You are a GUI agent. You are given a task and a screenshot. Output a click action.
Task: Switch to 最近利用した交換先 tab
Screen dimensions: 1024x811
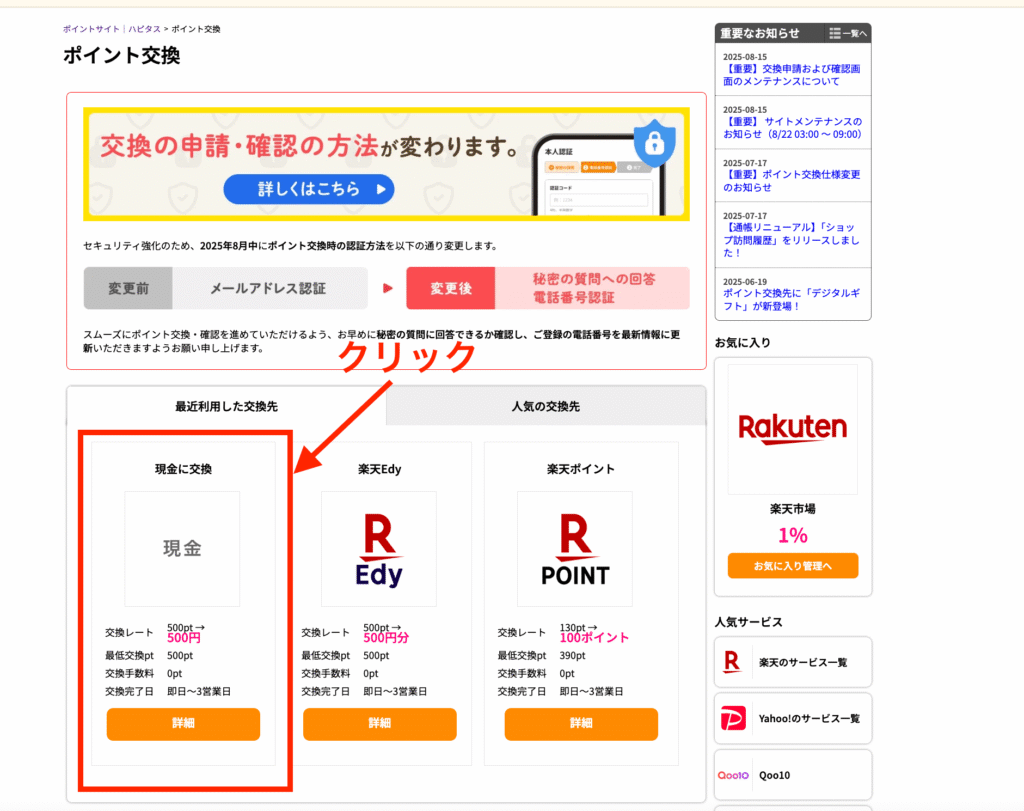(227, 406)
